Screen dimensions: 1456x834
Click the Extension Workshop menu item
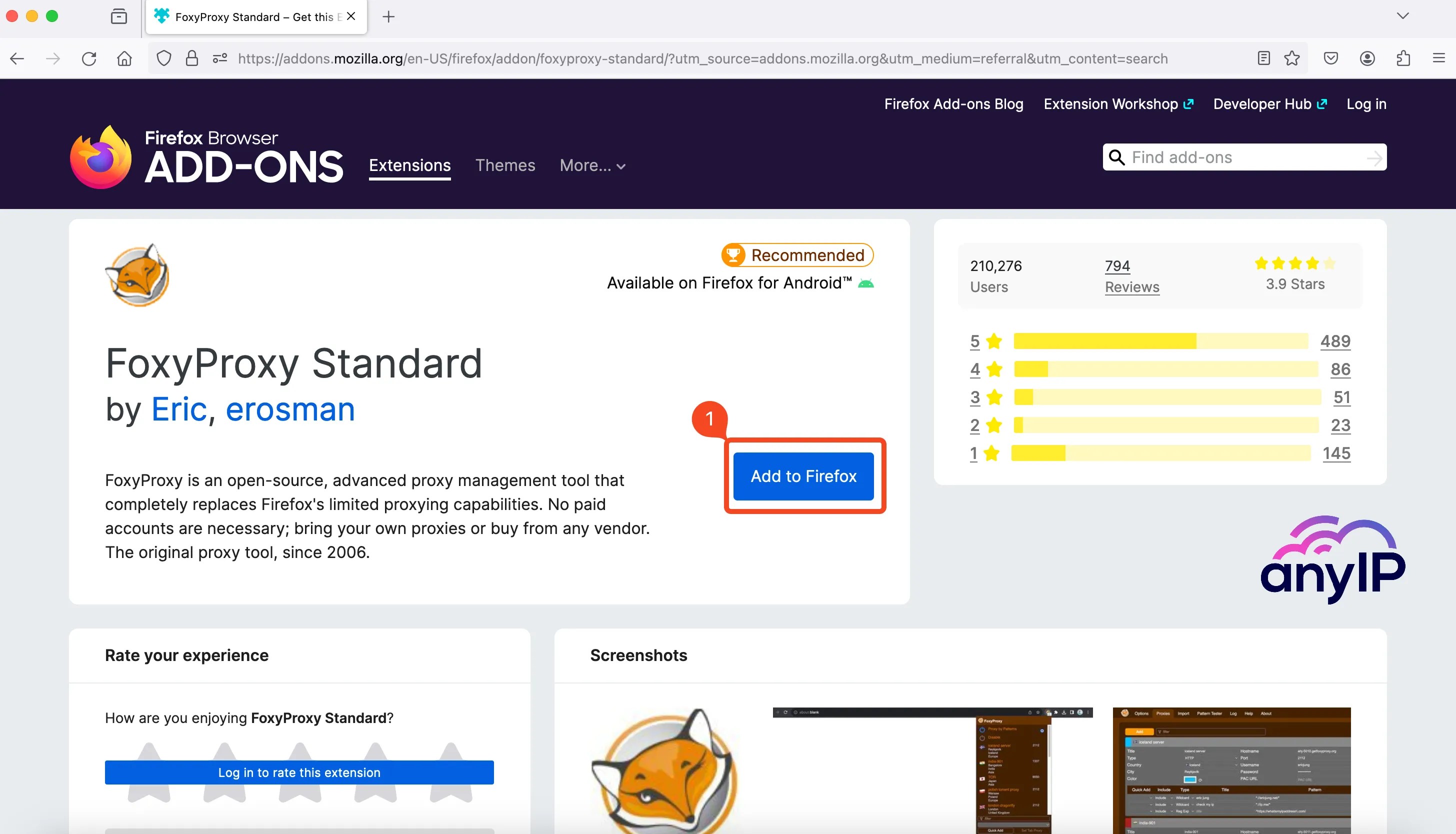pos(1117,104)
